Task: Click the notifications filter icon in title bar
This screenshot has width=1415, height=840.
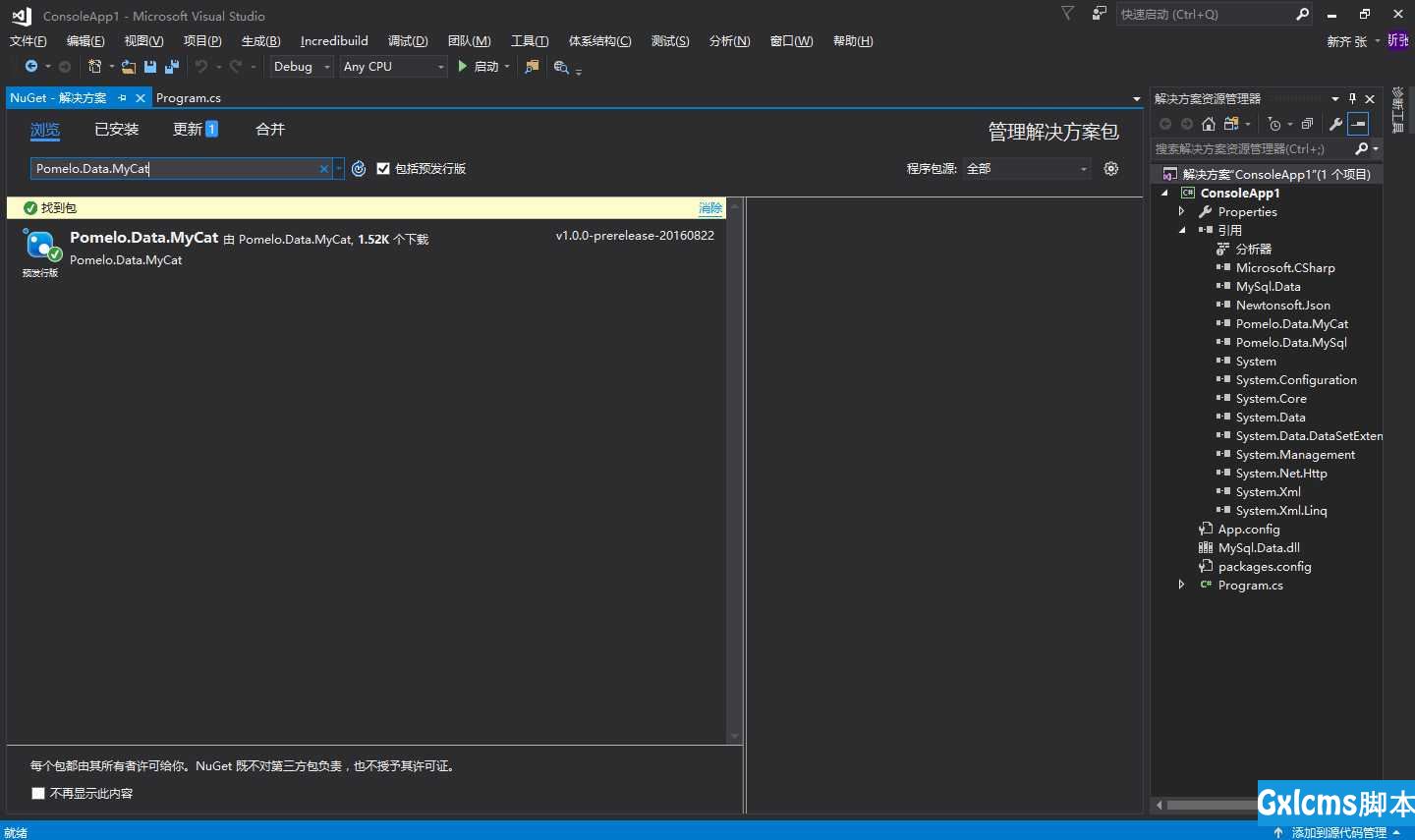Action: 1067,13
